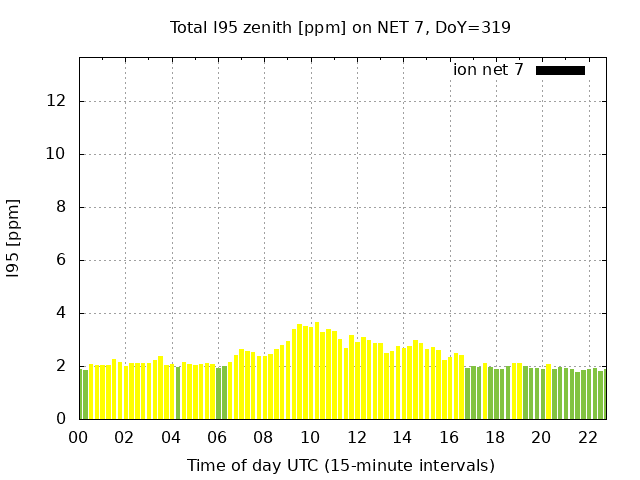Click the '00' tick label on the x-axis
The height and width of the screenshot is (480, 640).
tap(78, 437)
